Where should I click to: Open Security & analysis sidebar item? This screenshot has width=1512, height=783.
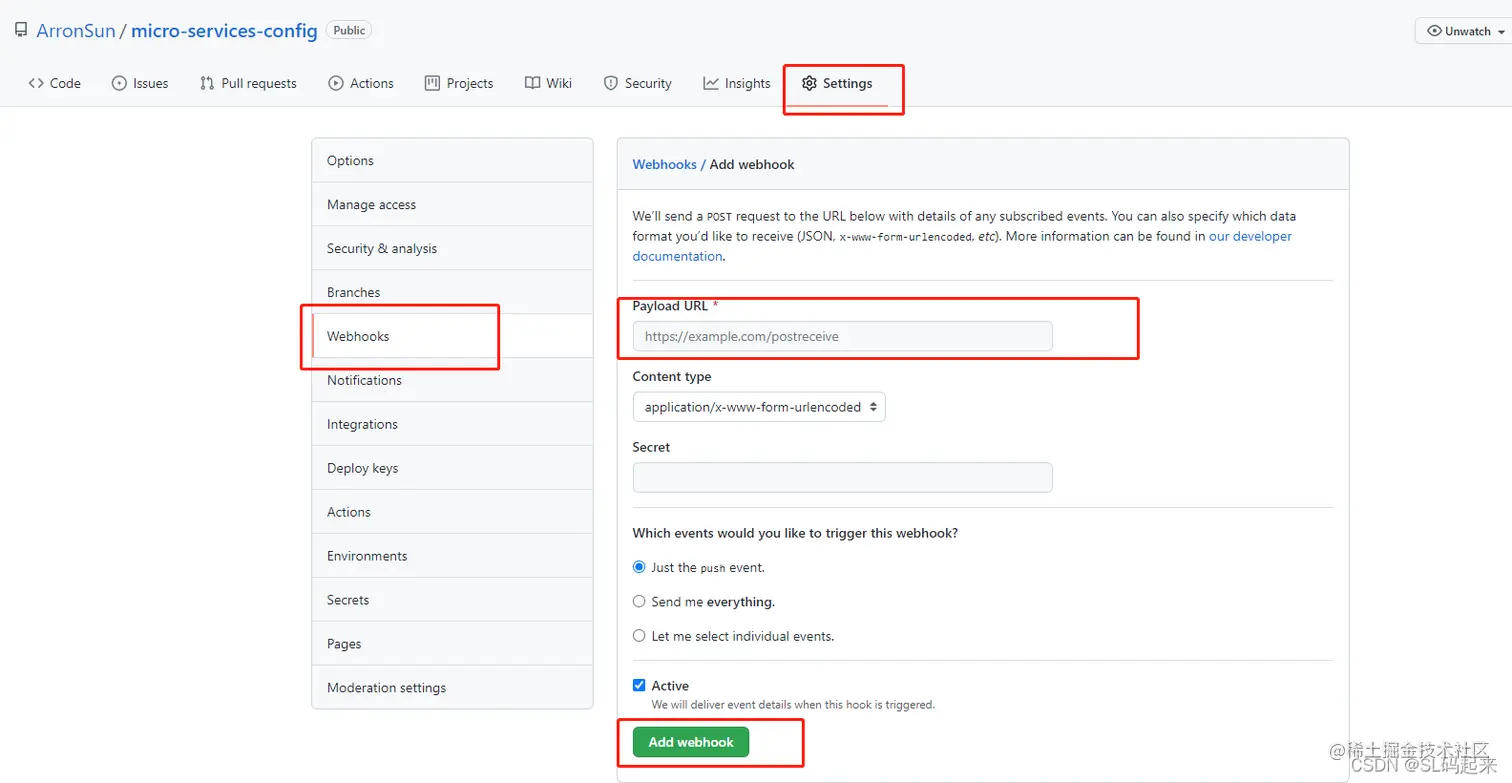452,248
